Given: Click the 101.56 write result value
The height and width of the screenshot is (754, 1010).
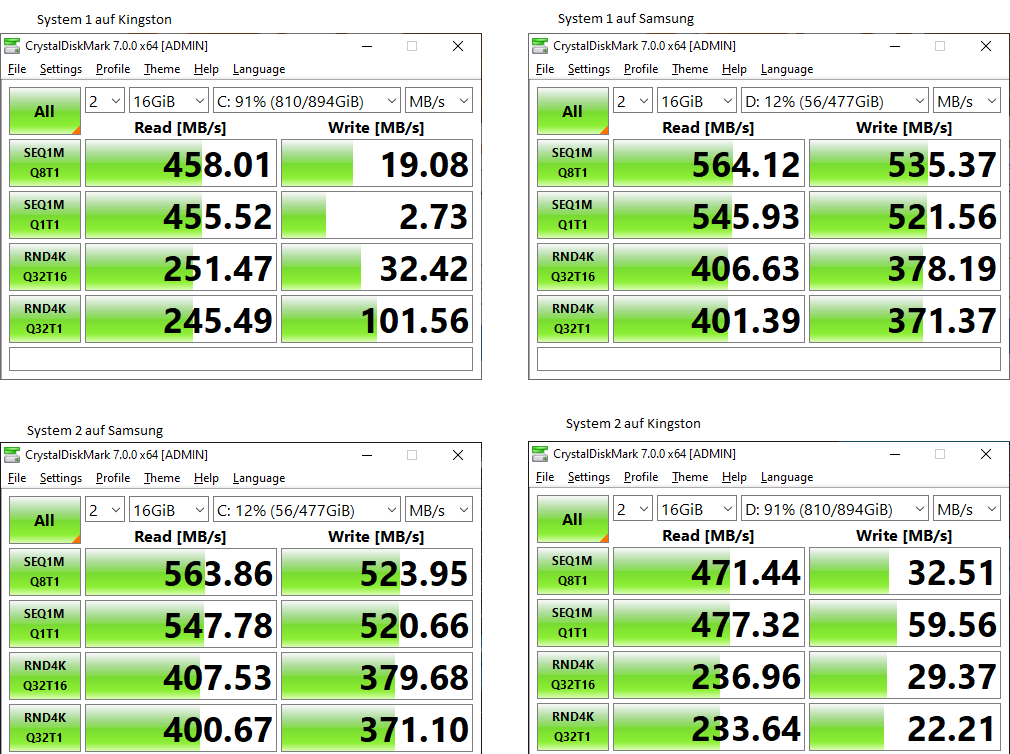Looking at the screenshot, I should (x=377, y=319).
